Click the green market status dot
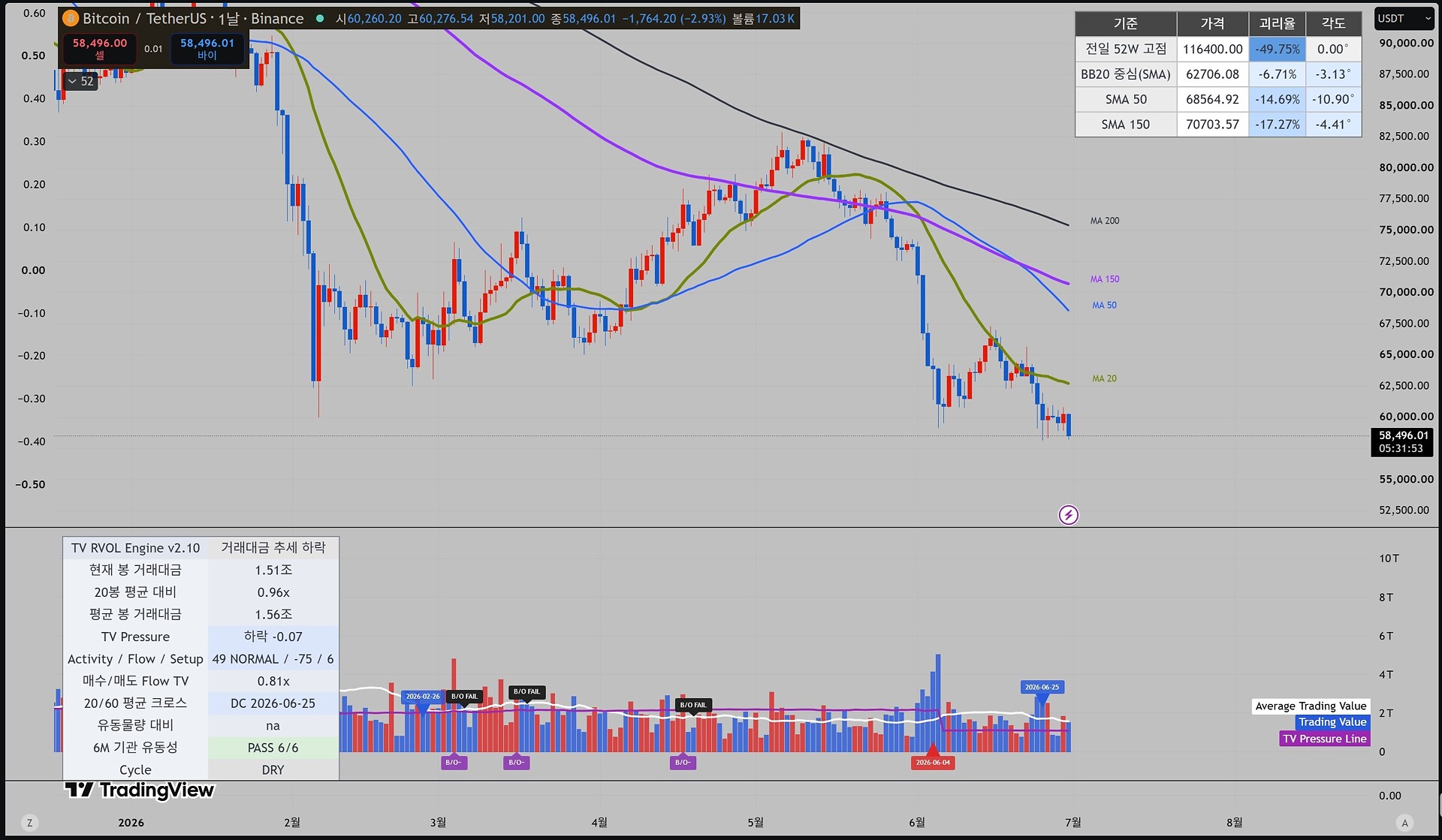This screenshot has width=1442, height=840. click(x=320, y=19)
